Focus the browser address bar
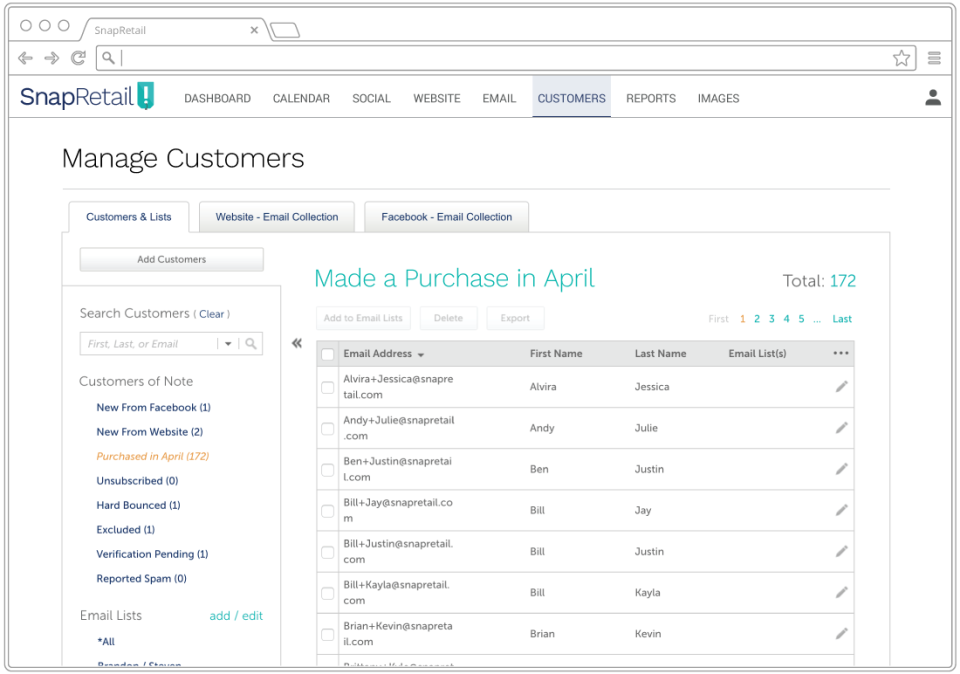Viewport: 960px width, 674px height. pyautogui.click(x=505, y=58)
